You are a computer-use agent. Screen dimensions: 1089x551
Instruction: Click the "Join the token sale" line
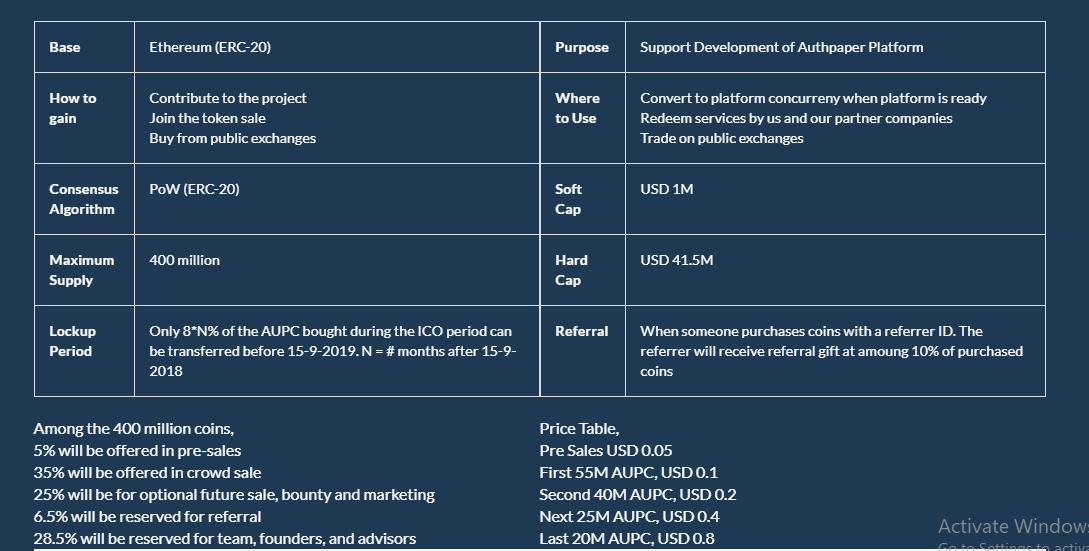click(207, 118)
